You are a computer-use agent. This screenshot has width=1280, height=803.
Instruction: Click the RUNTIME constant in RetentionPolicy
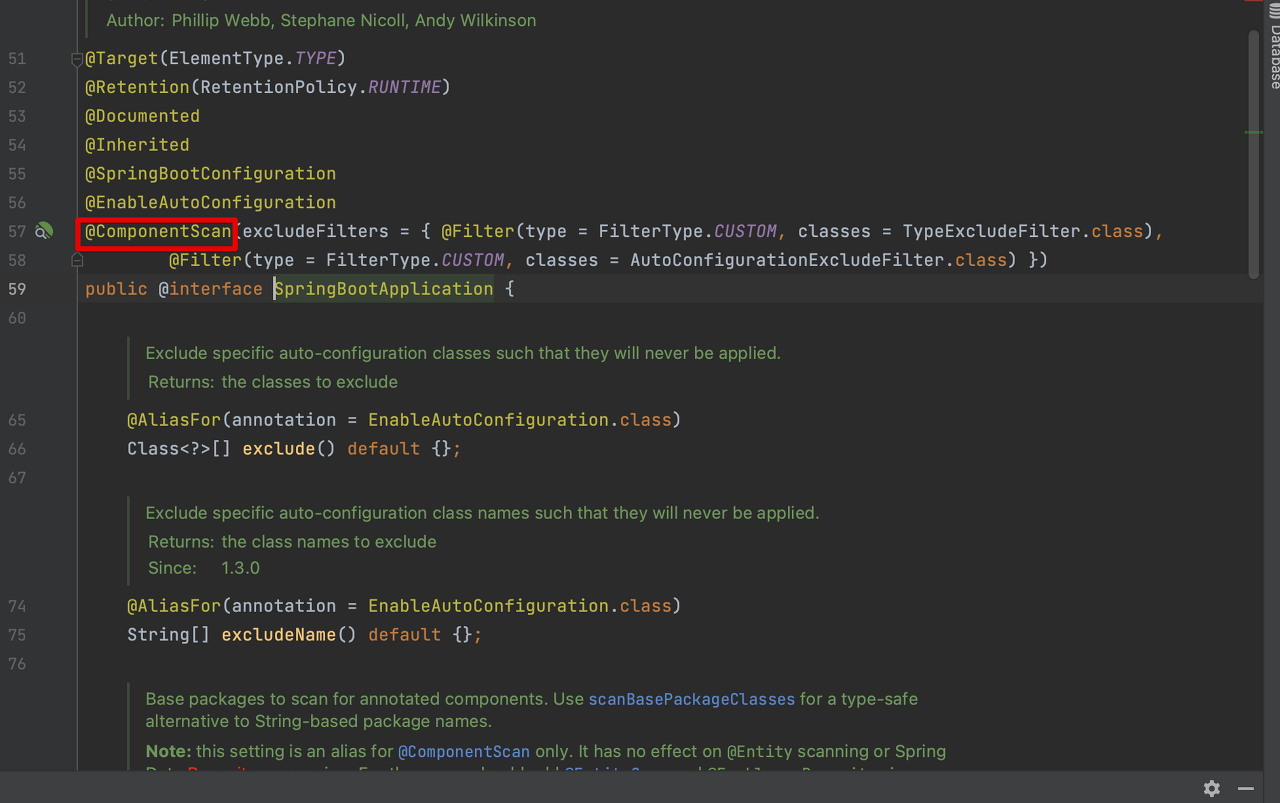click(405, 87)
